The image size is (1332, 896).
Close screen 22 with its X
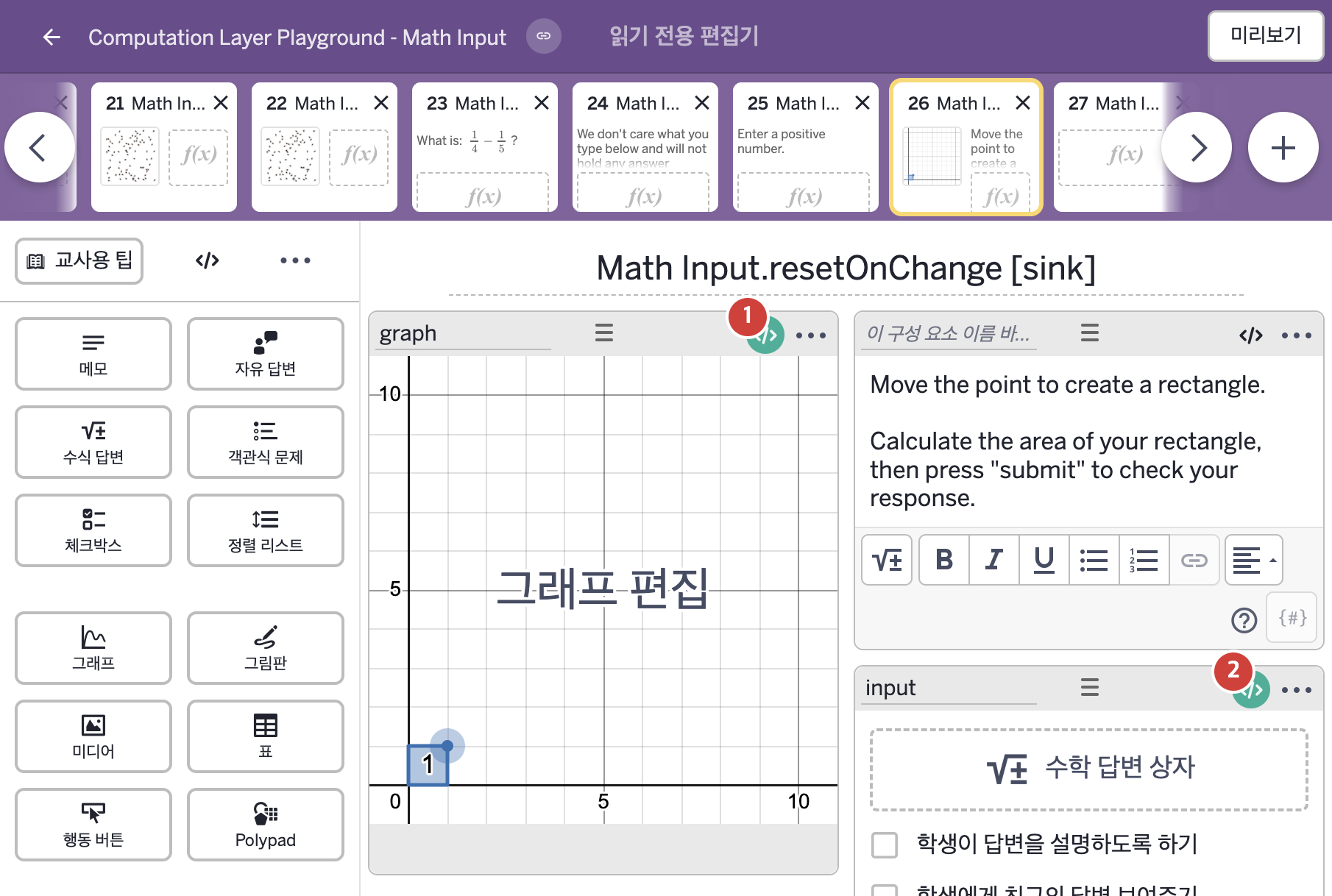[380, 103]
